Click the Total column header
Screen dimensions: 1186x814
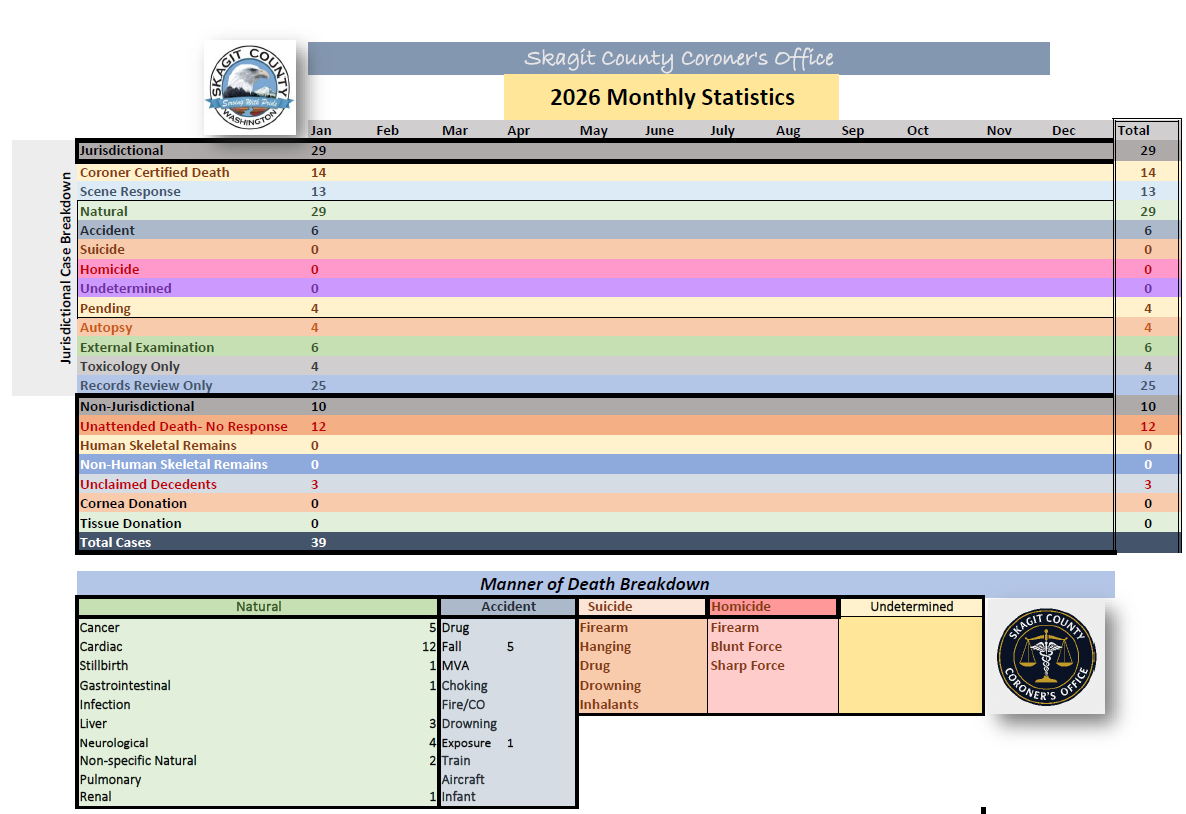[x=1134, y=131]
